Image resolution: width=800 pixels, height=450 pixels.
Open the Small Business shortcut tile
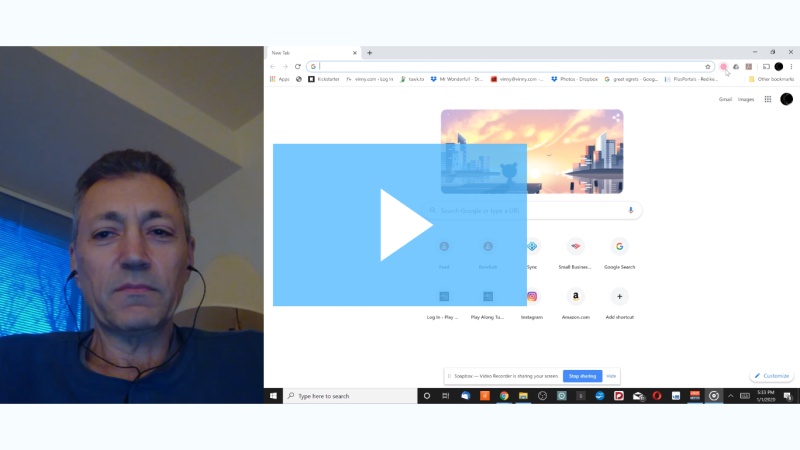coord(575,253)
